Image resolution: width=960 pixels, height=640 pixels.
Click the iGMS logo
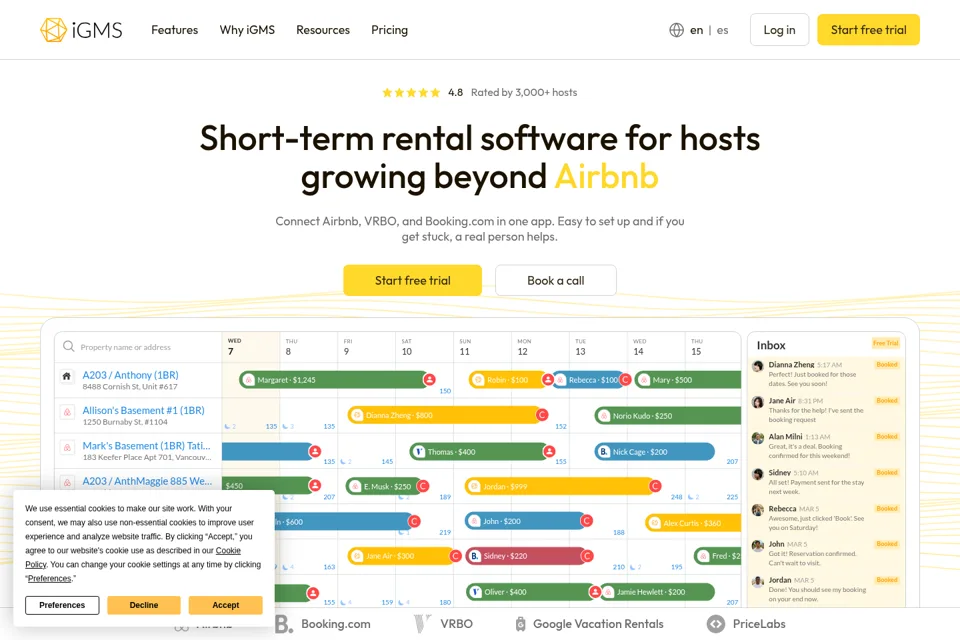pos(81,29)
